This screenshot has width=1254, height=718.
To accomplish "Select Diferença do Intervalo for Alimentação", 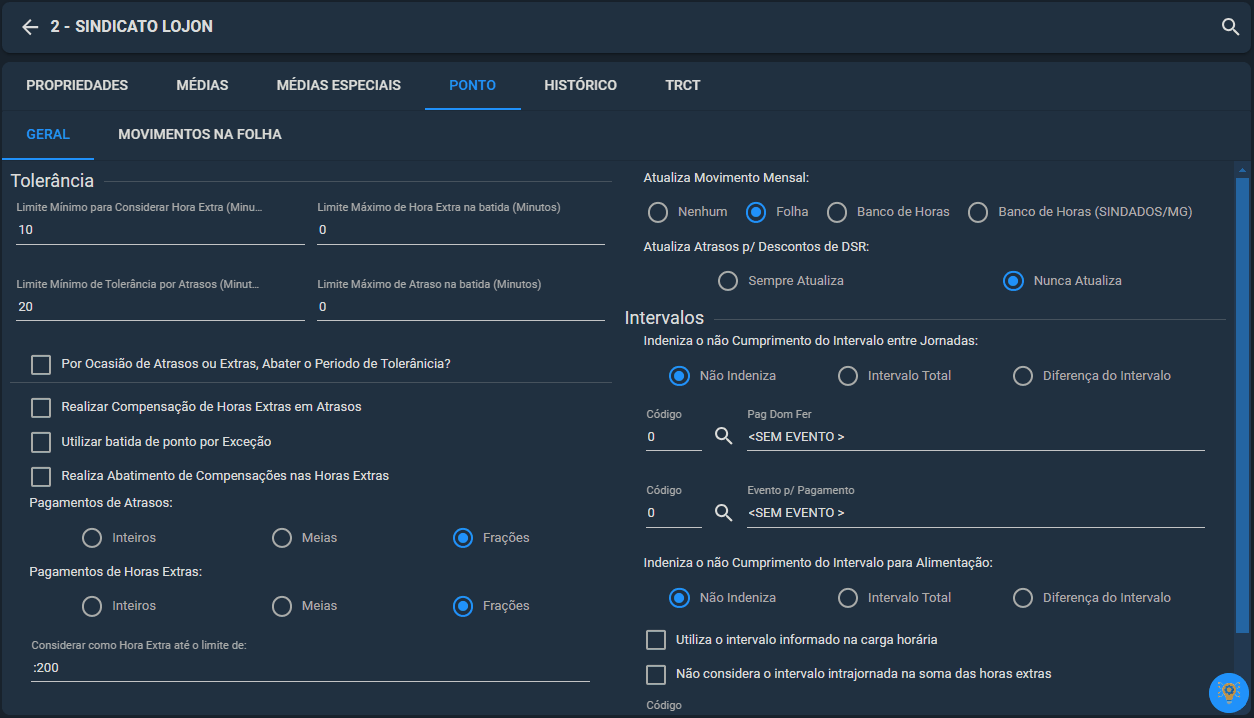I will tap(1023, 597).
